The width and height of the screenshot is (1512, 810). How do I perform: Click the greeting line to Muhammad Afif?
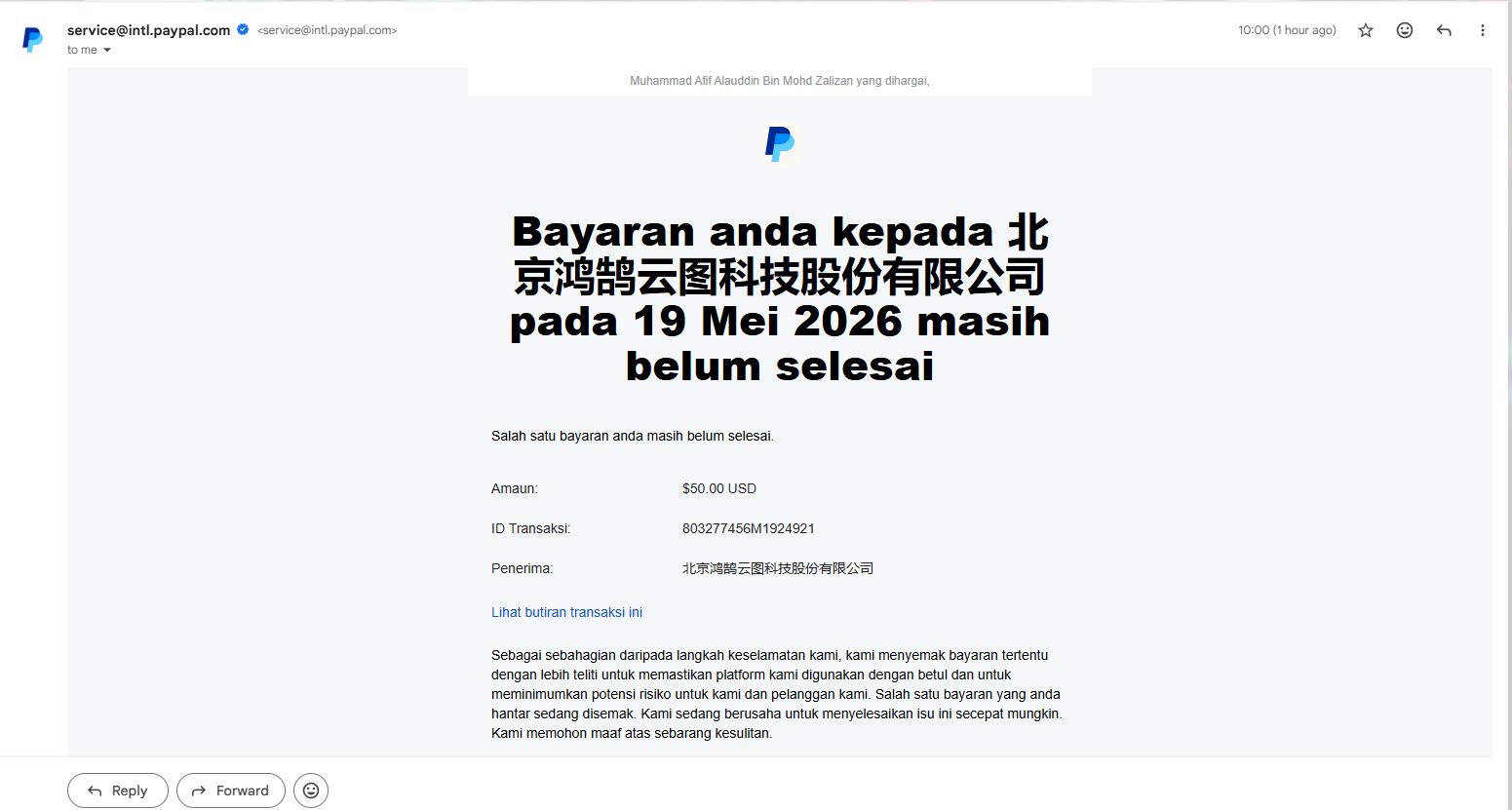tap(780, 81)
